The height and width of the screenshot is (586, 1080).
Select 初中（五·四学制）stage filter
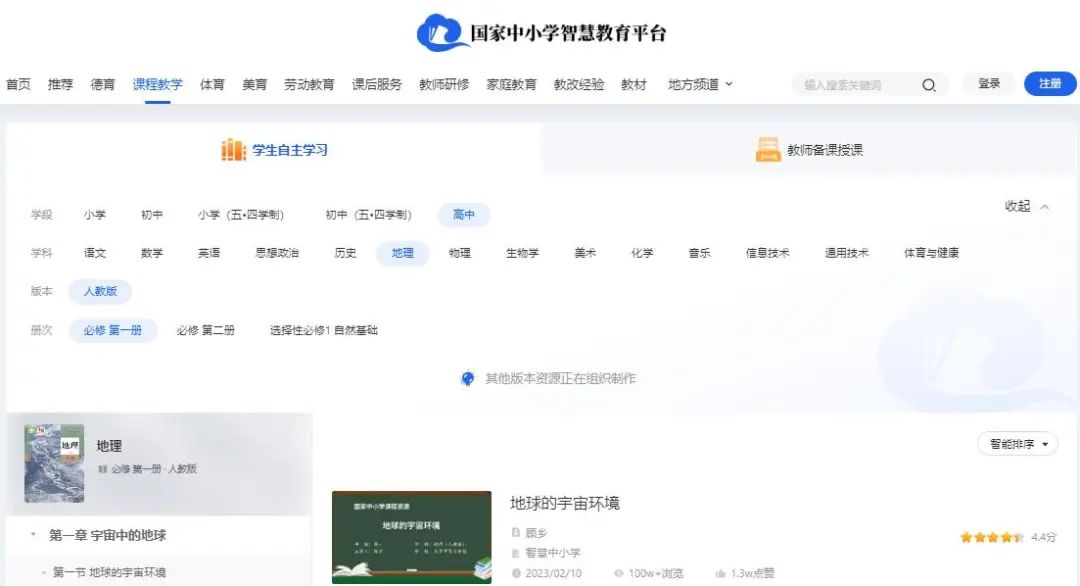(368, 215)
